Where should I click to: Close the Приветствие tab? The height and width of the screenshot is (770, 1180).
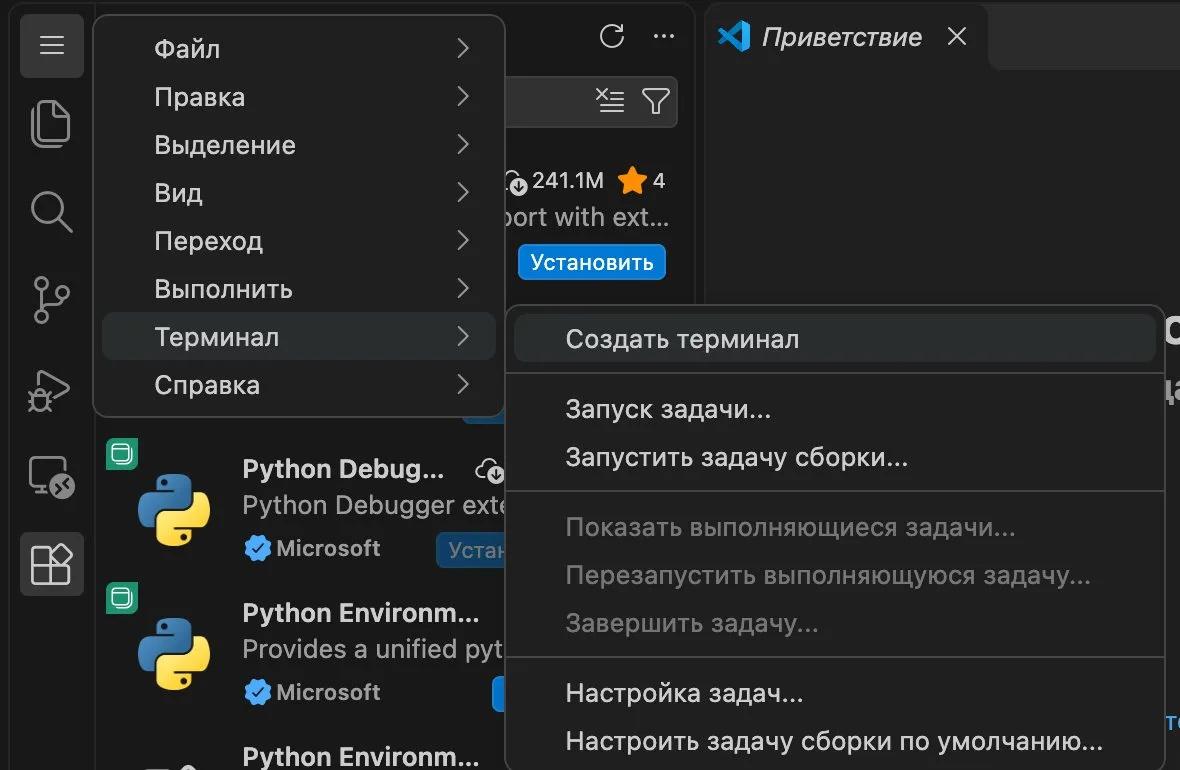pos(956,36)
